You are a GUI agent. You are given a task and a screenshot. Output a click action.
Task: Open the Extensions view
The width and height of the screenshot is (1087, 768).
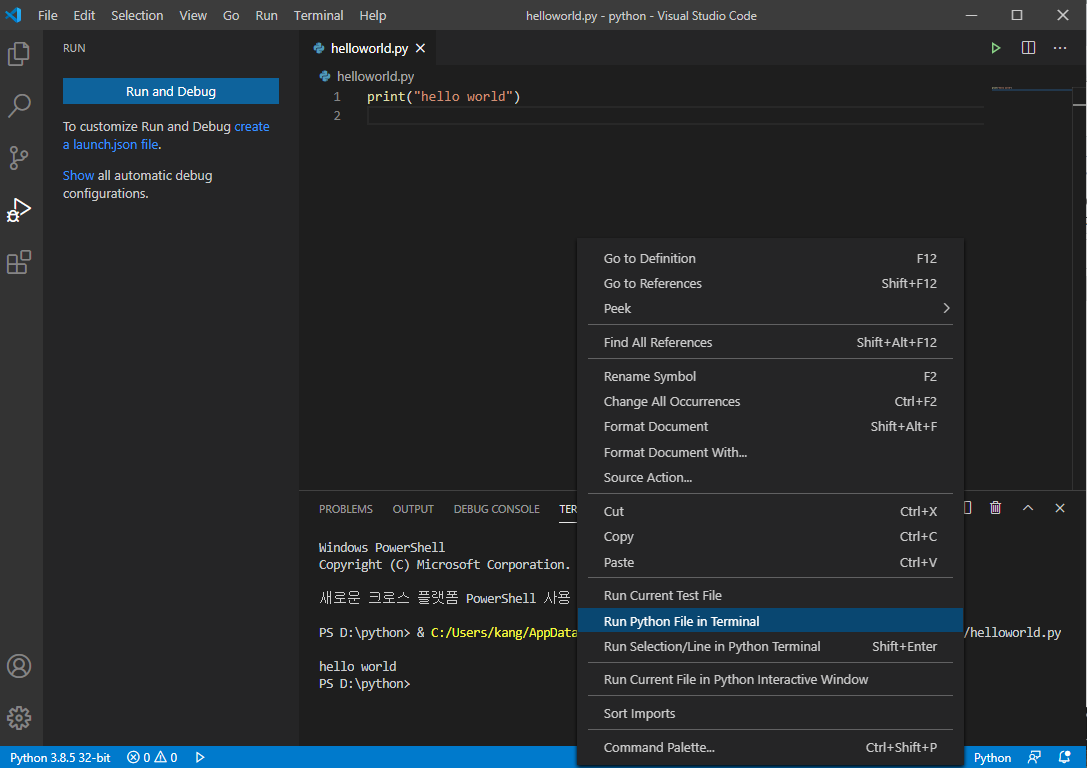19,262
